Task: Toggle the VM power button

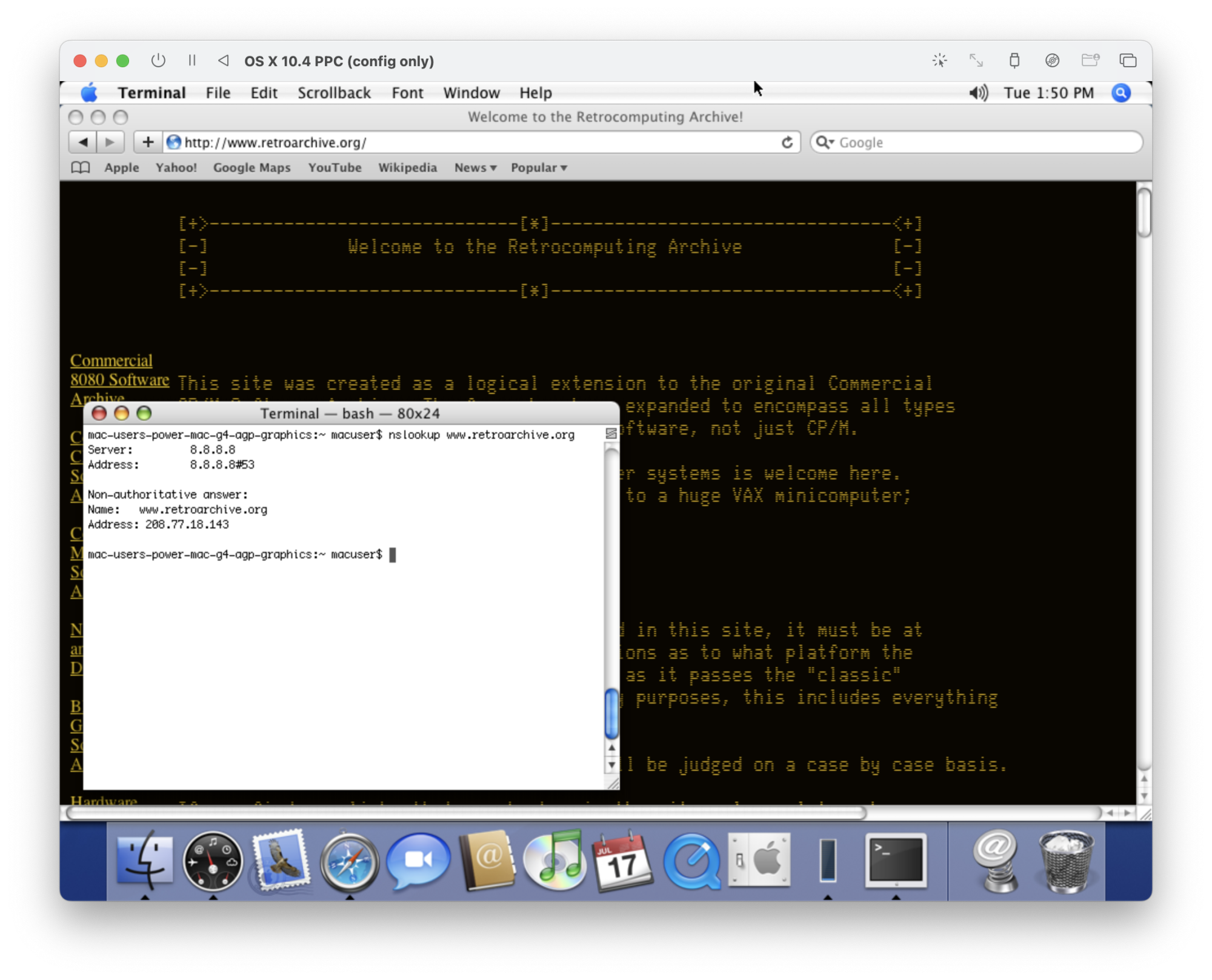Action: tap(158, 61)
